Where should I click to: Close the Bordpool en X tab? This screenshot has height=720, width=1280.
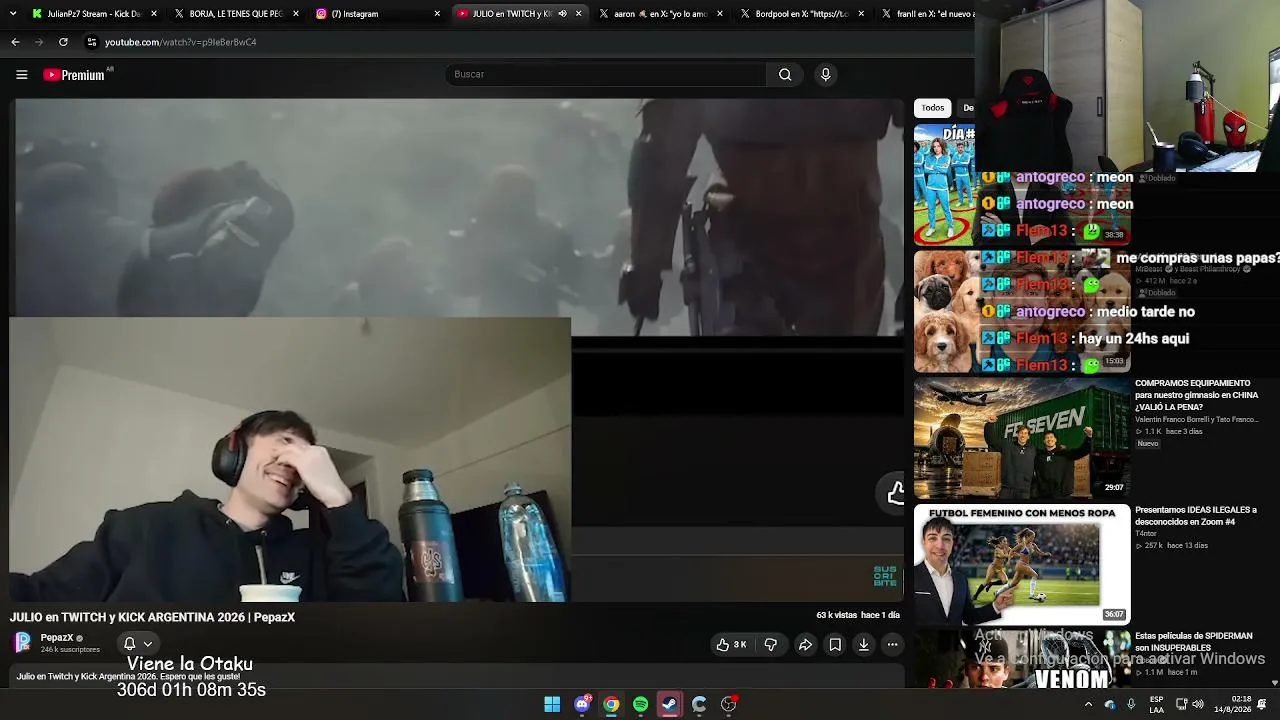click(861, 14)
